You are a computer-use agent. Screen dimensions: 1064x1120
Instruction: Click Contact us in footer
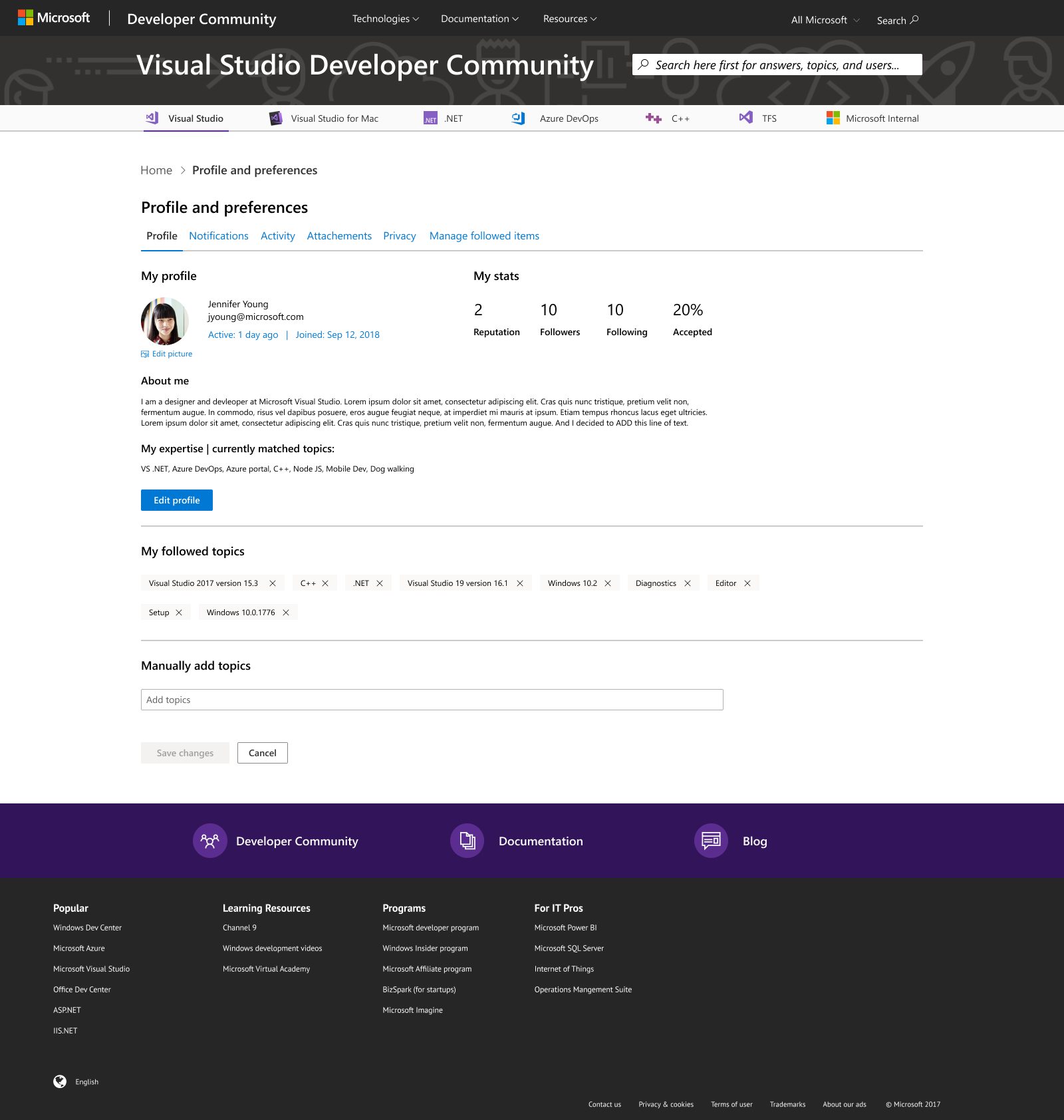coord(604,1105)
